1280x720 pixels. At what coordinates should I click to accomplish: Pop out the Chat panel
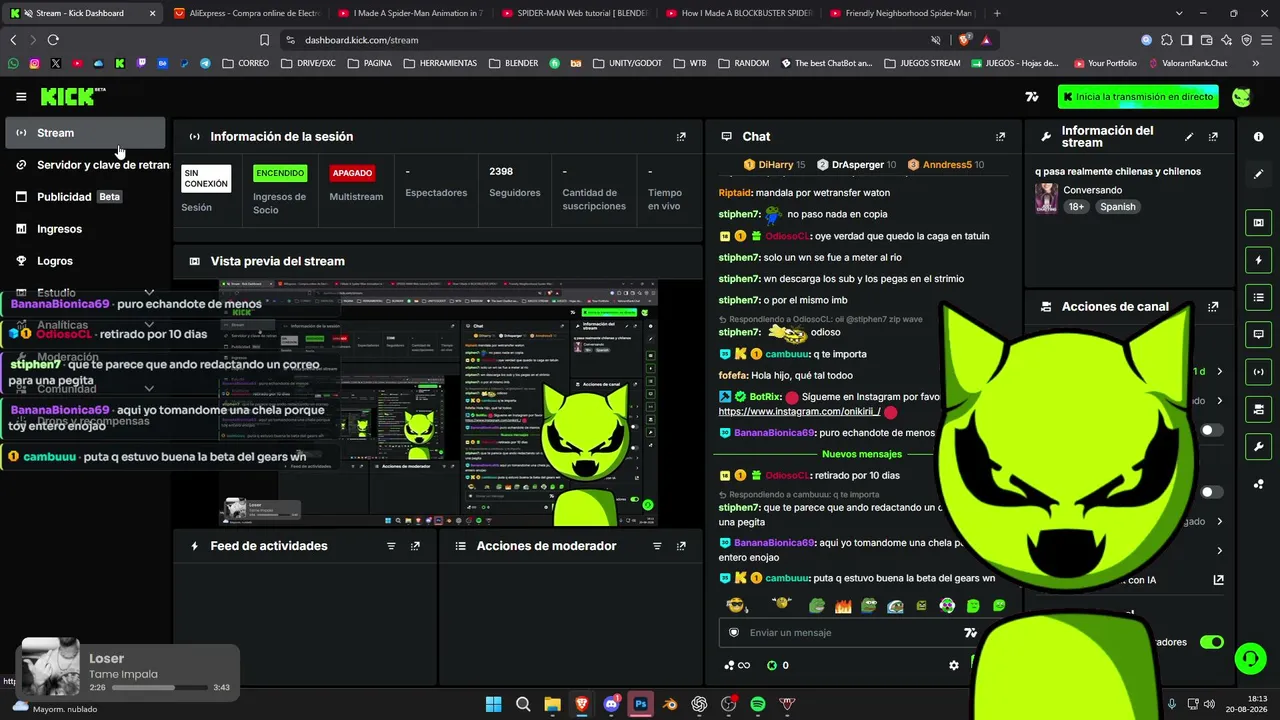tap(1000, 137)
